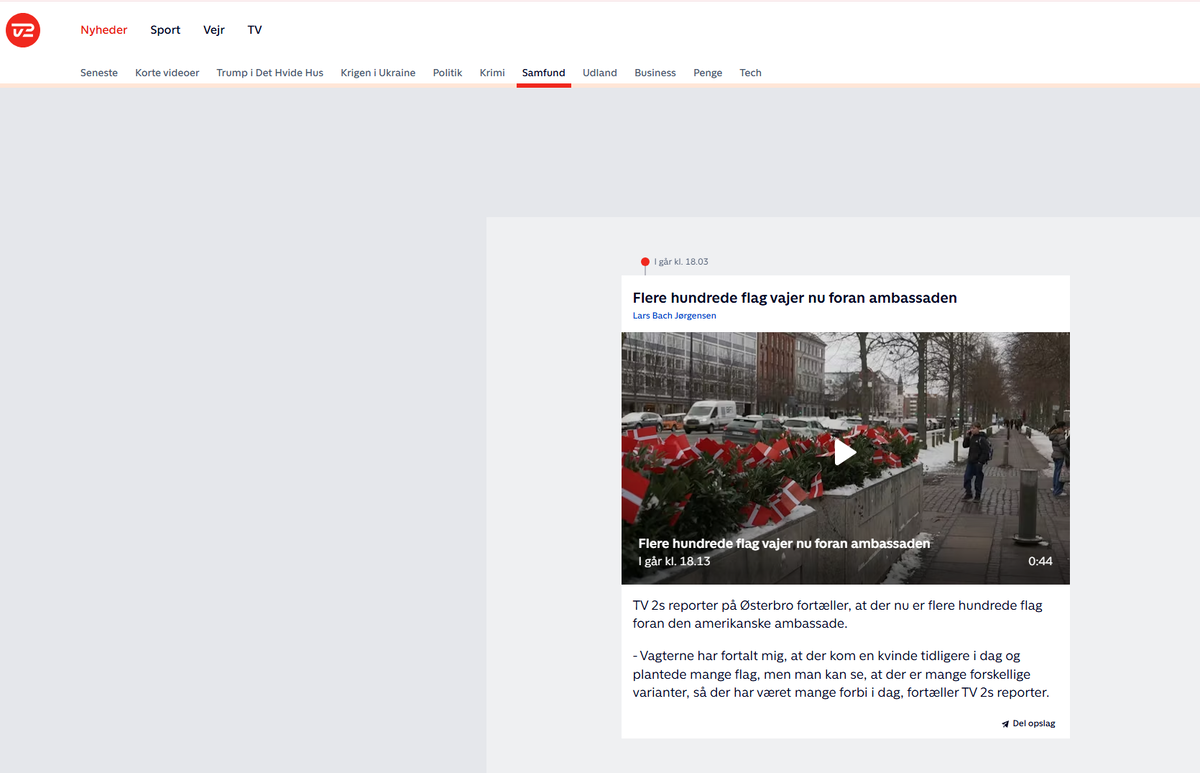1200x773 pixels.
Task: Click the timestamp 'I går kl. 18.03'
Action: pos(681,262)
